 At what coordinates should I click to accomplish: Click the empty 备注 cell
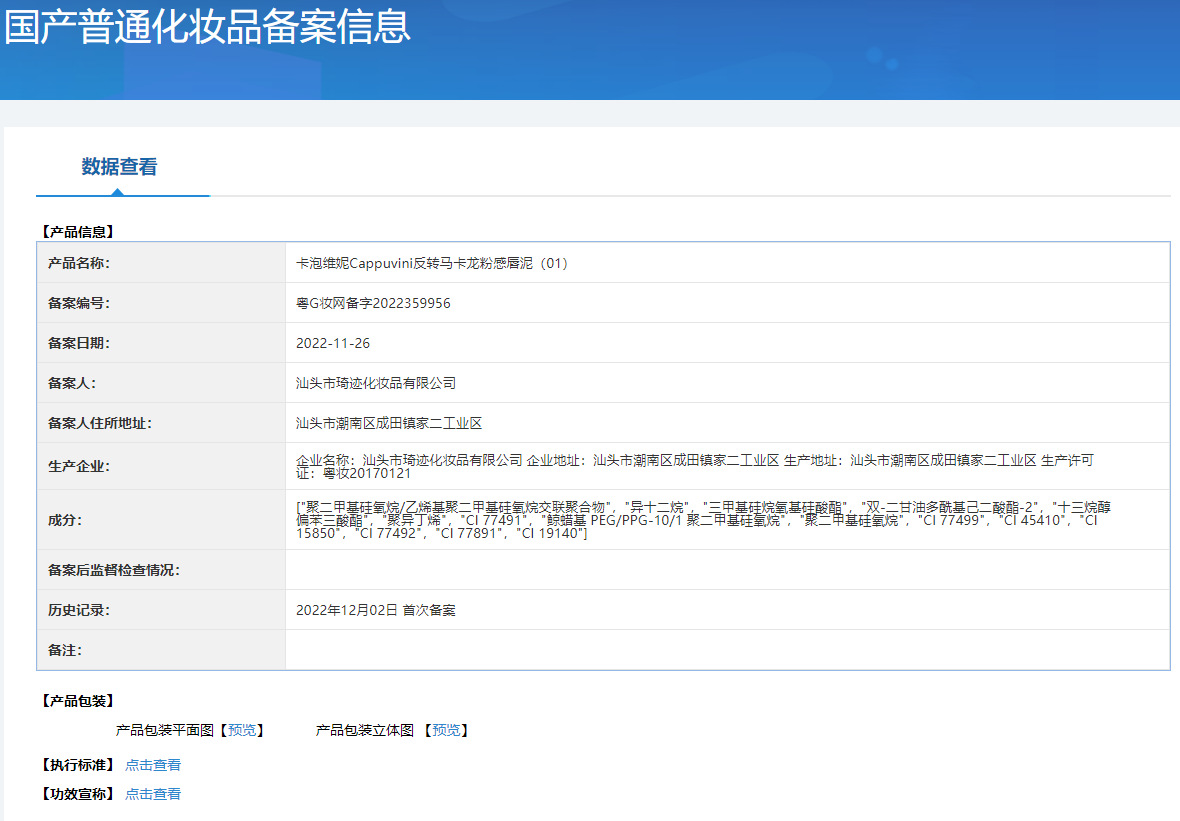click(x=727, y=649)
